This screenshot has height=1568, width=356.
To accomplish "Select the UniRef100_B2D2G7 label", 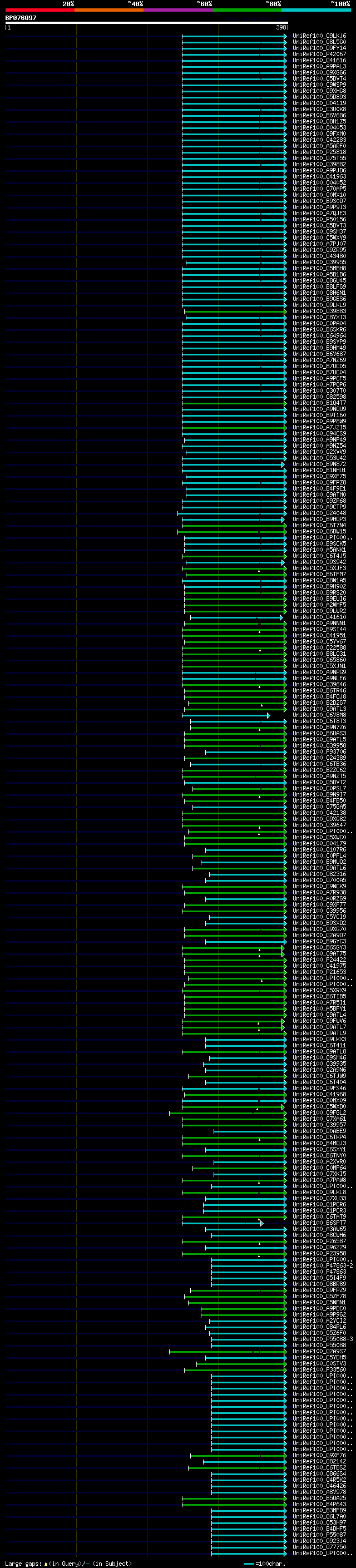I will 319,703.
